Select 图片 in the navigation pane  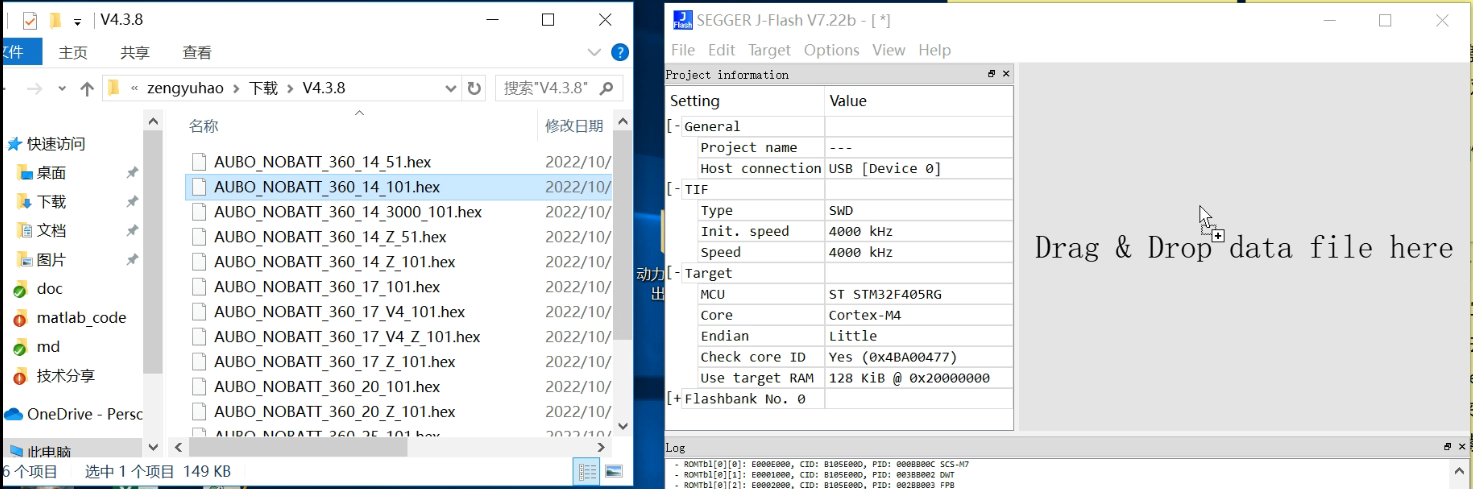pos(52,260)
